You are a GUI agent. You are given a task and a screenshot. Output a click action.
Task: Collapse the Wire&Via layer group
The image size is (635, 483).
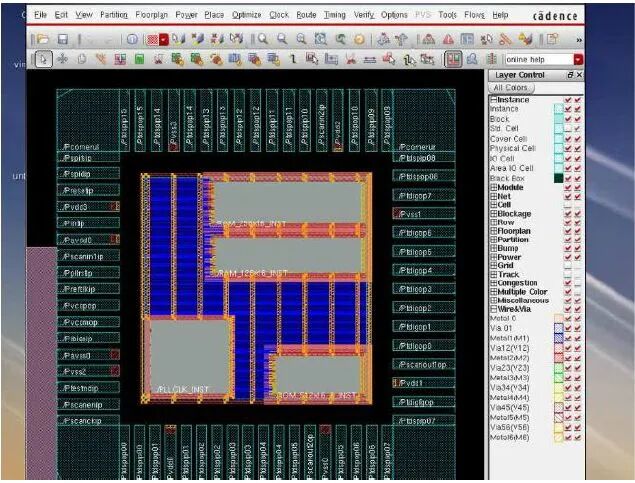coord(494,309)
